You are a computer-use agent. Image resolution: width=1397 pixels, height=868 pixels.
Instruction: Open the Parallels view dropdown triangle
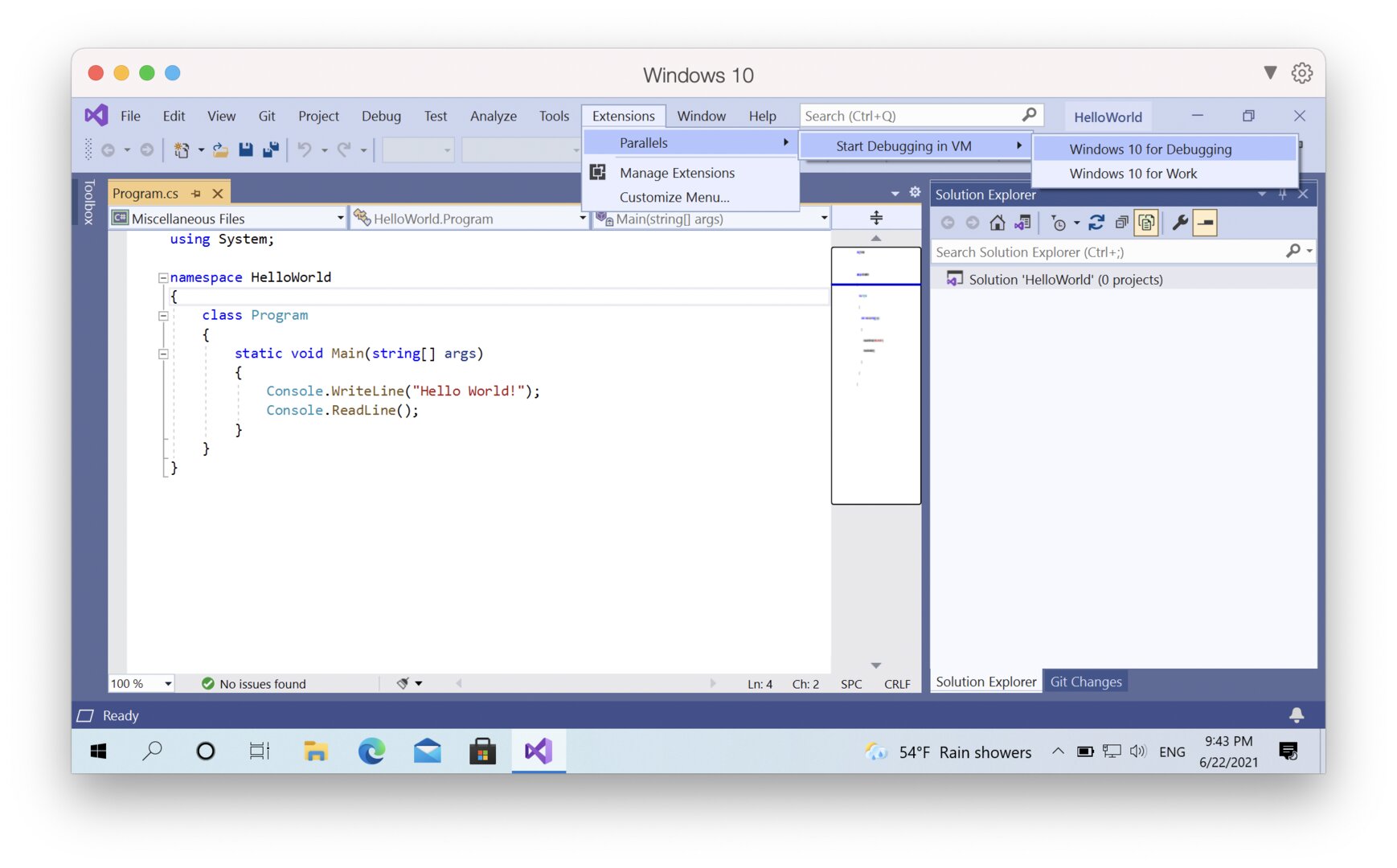[x=1270, y=72]
